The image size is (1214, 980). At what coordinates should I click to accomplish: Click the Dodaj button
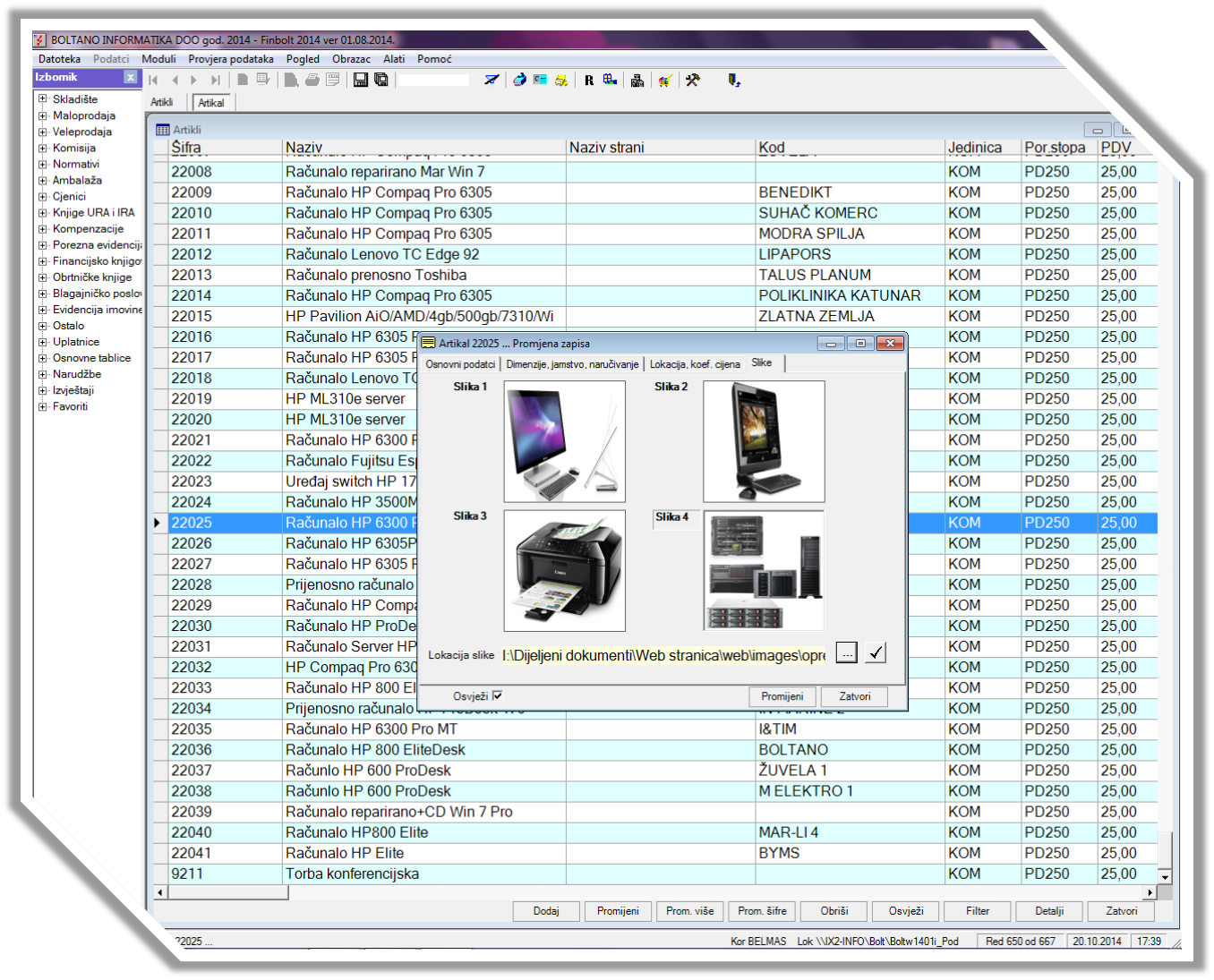(546, 911)
